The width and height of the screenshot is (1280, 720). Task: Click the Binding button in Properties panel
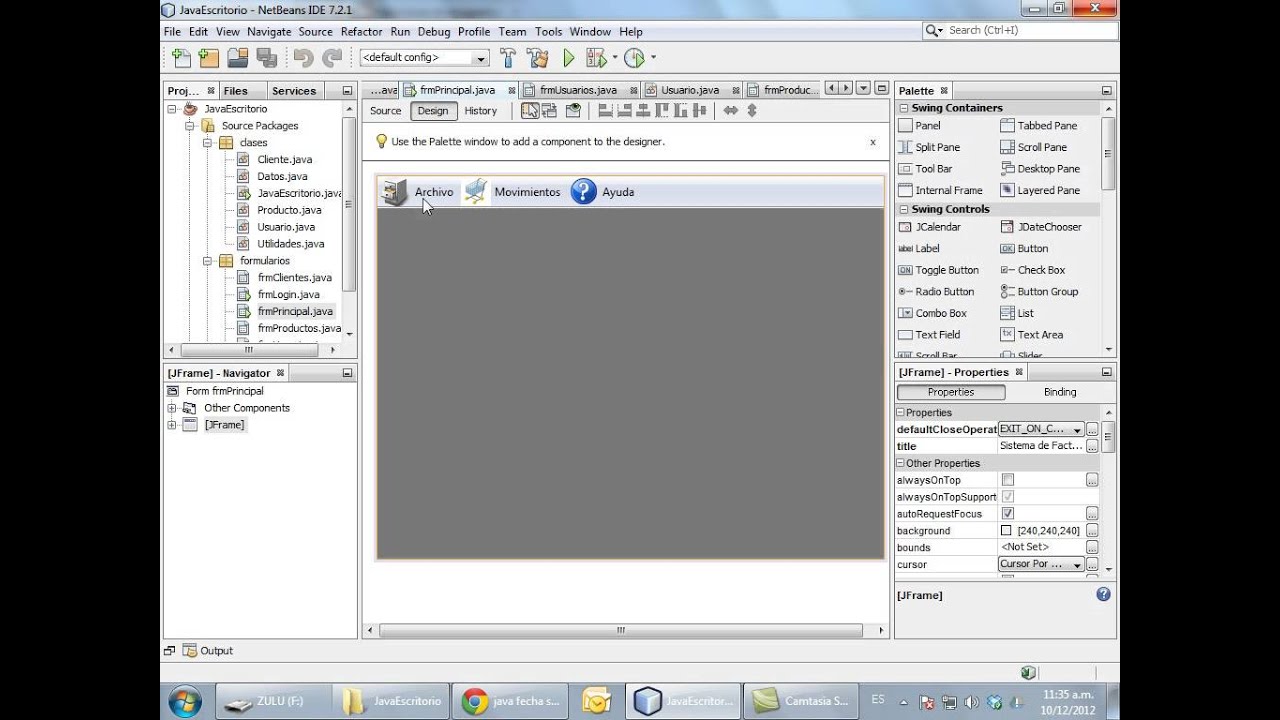pos(1060,392)
